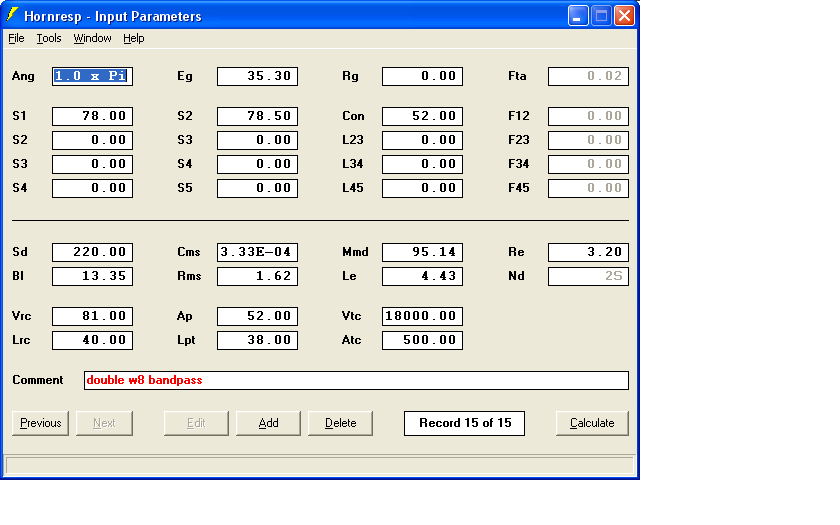The image size is (840, 525).
Task: Go to the Previous record
Action: click(x=40, y=423)
